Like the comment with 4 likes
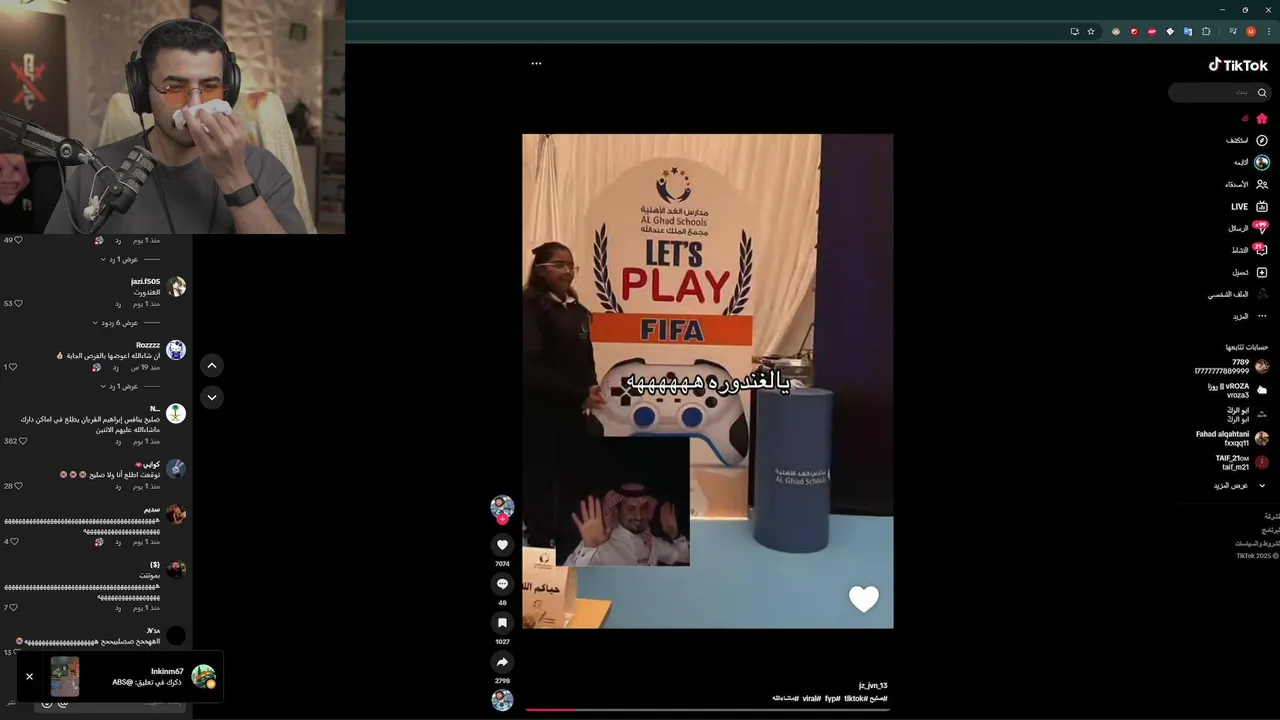 (x=14, y=541)
